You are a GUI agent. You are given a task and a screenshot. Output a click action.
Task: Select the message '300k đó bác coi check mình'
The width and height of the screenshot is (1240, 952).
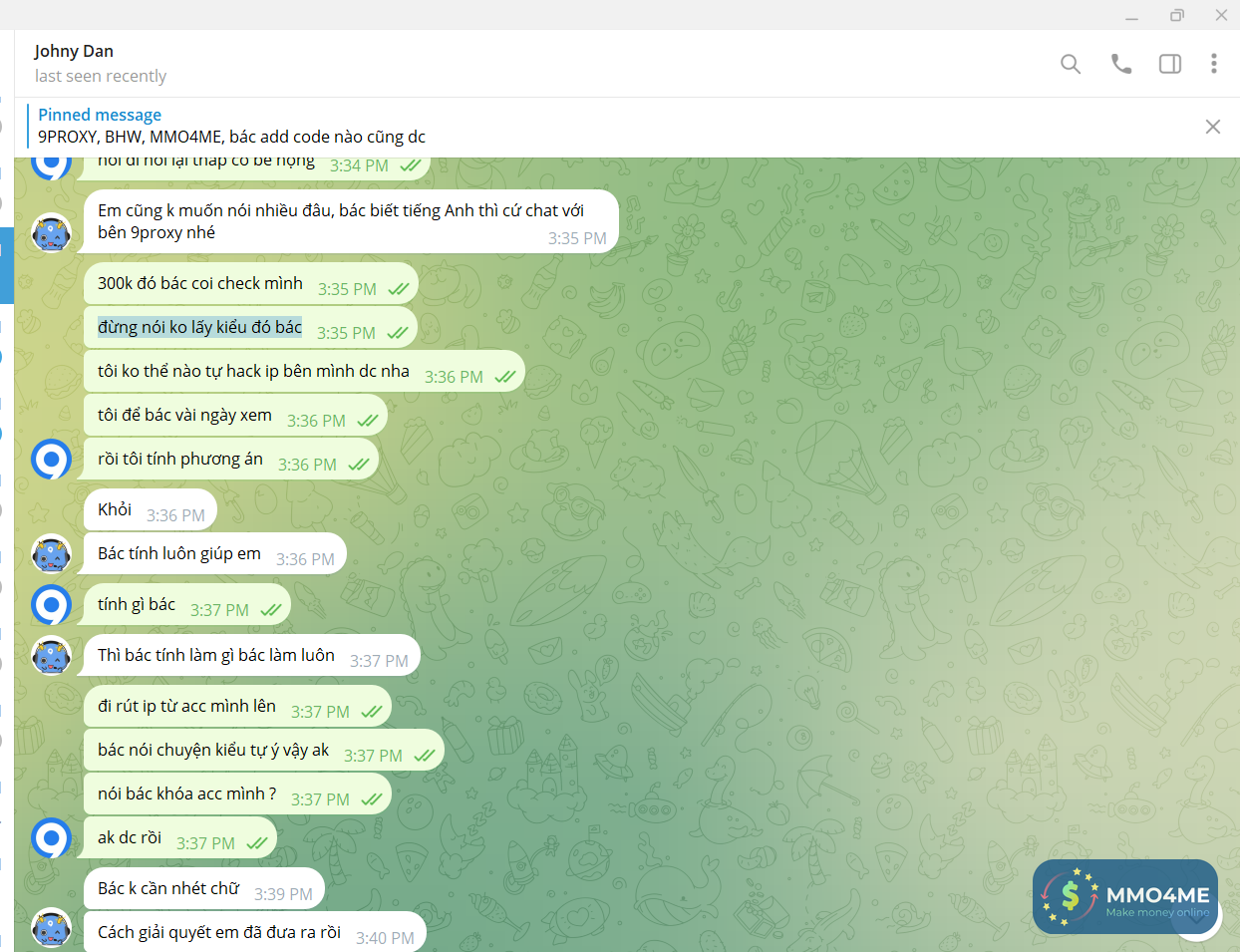tap(251, 284)
